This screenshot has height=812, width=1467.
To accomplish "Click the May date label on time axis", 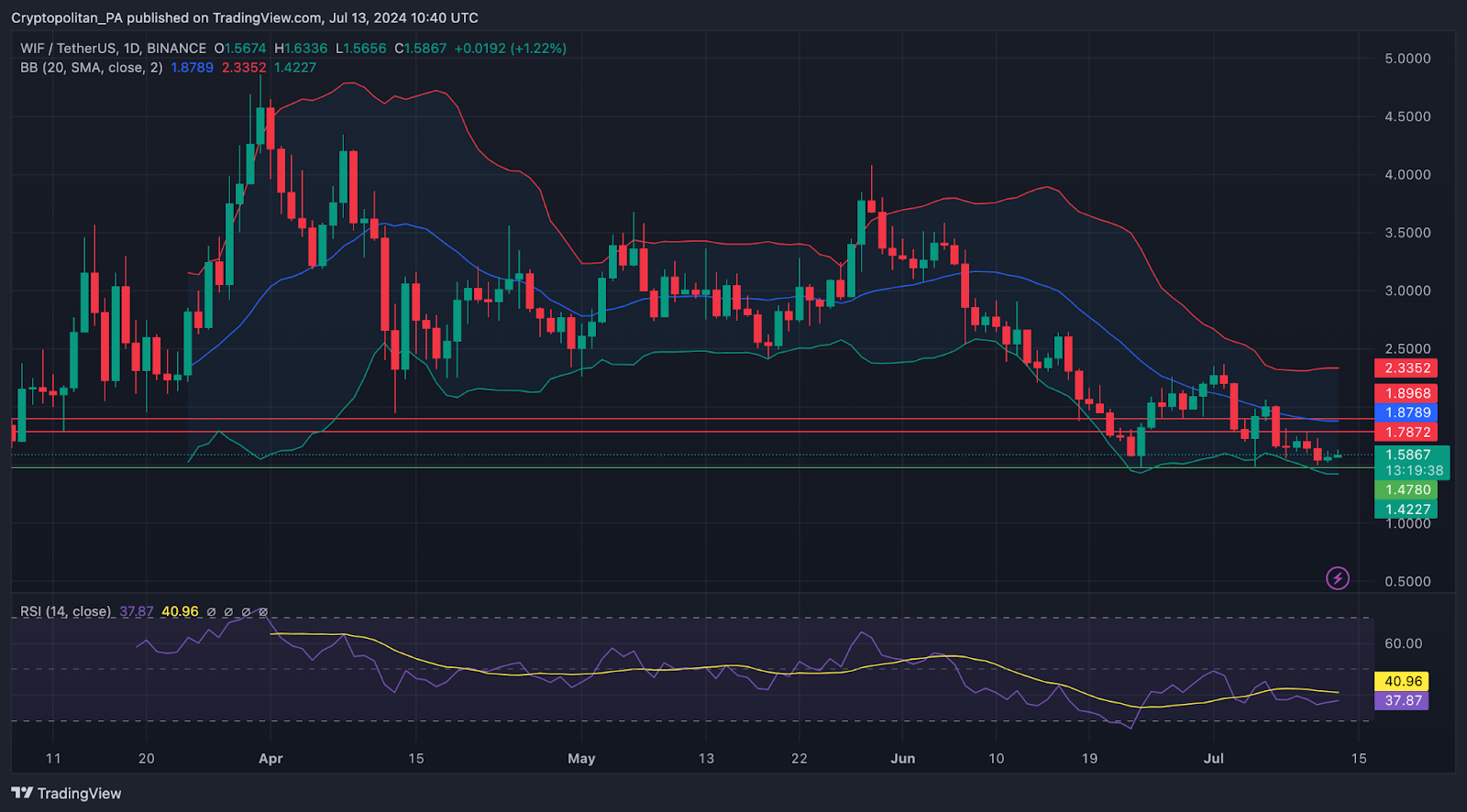I will click(x=581, y=759).
